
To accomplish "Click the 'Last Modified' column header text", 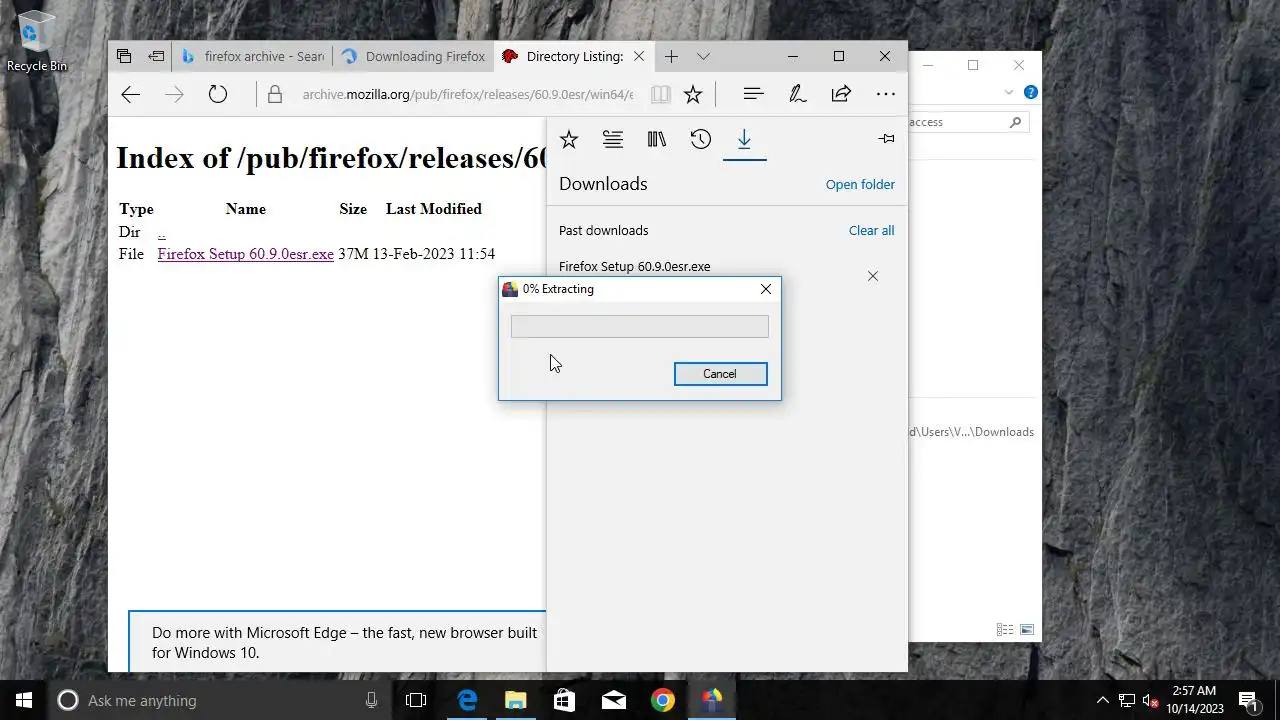I will (434, 209).
